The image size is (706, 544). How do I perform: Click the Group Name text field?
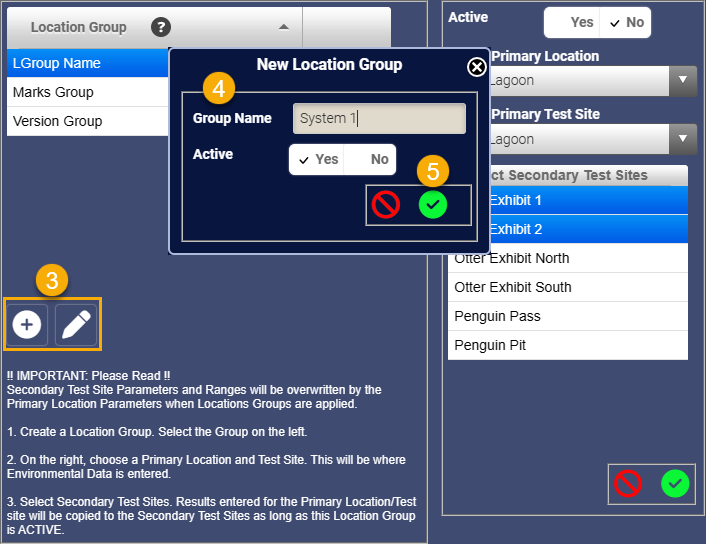click(380, 118)
